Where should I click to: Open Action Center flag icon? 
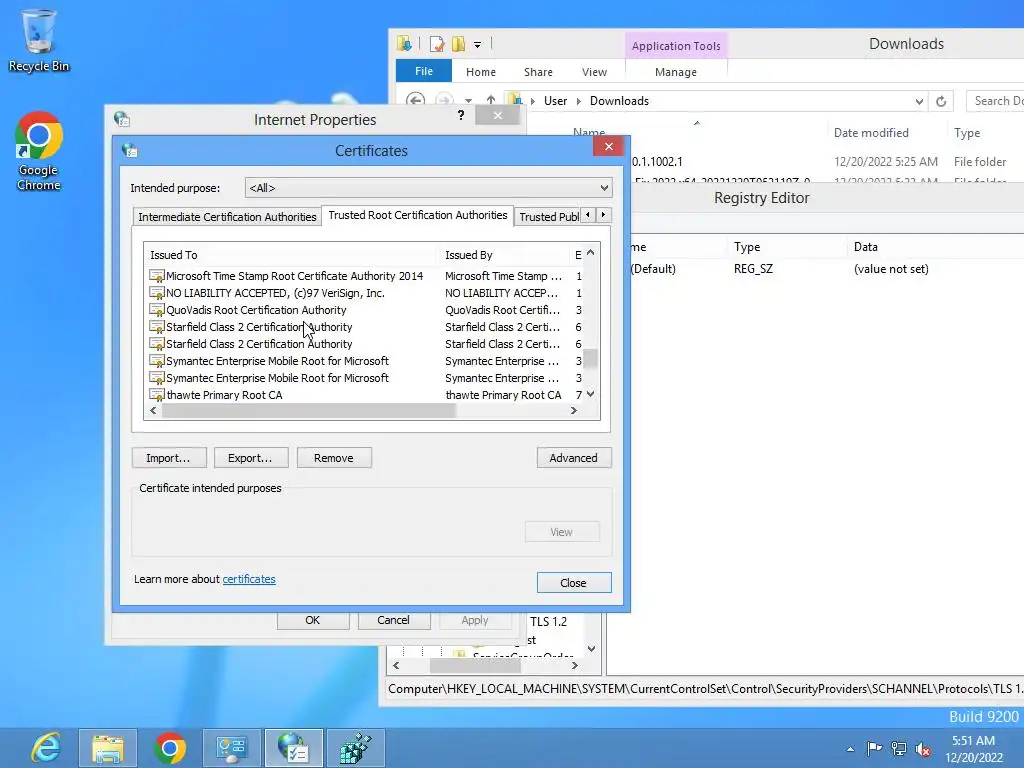point(874,748)
